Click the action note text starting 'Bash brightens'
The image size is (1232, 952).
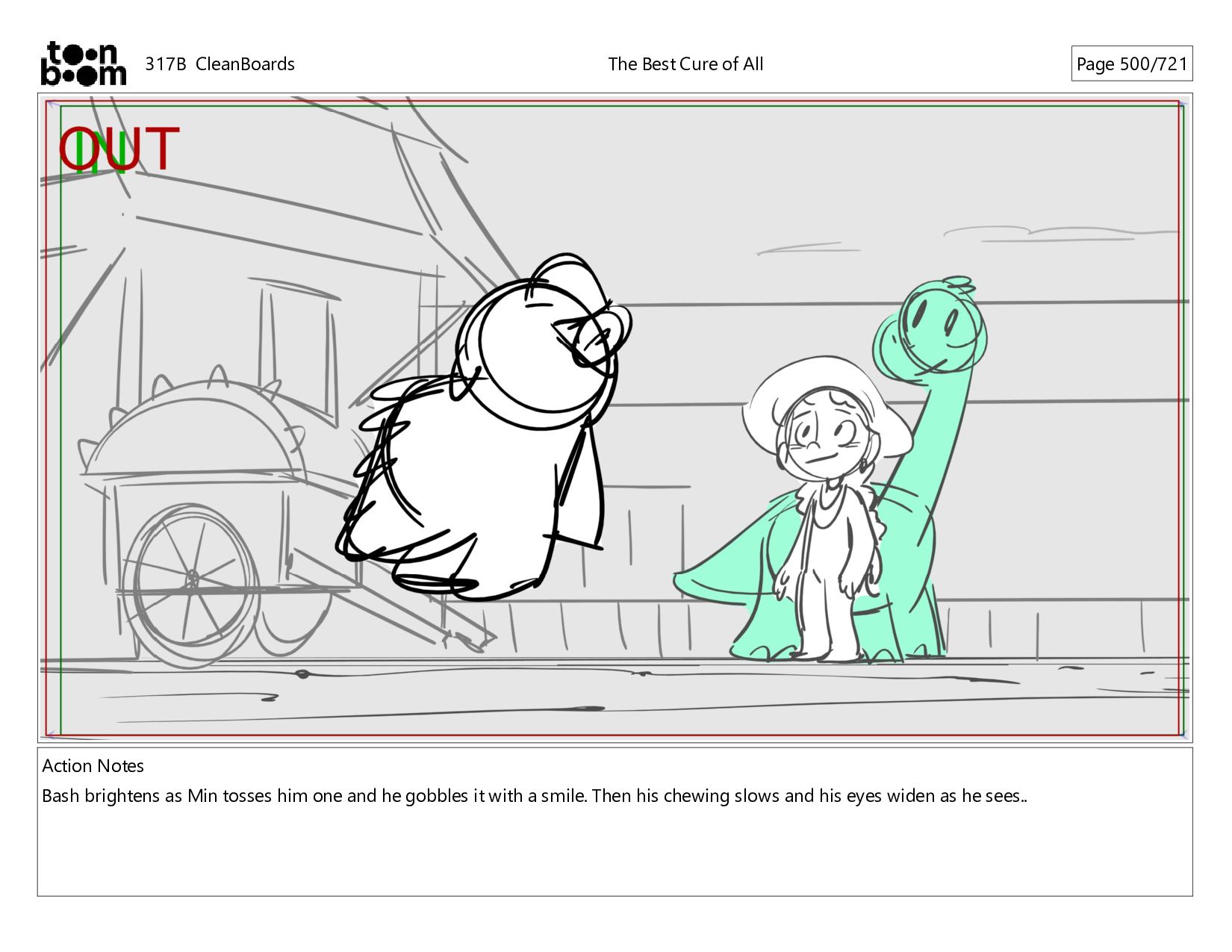[x=535, y=796]
